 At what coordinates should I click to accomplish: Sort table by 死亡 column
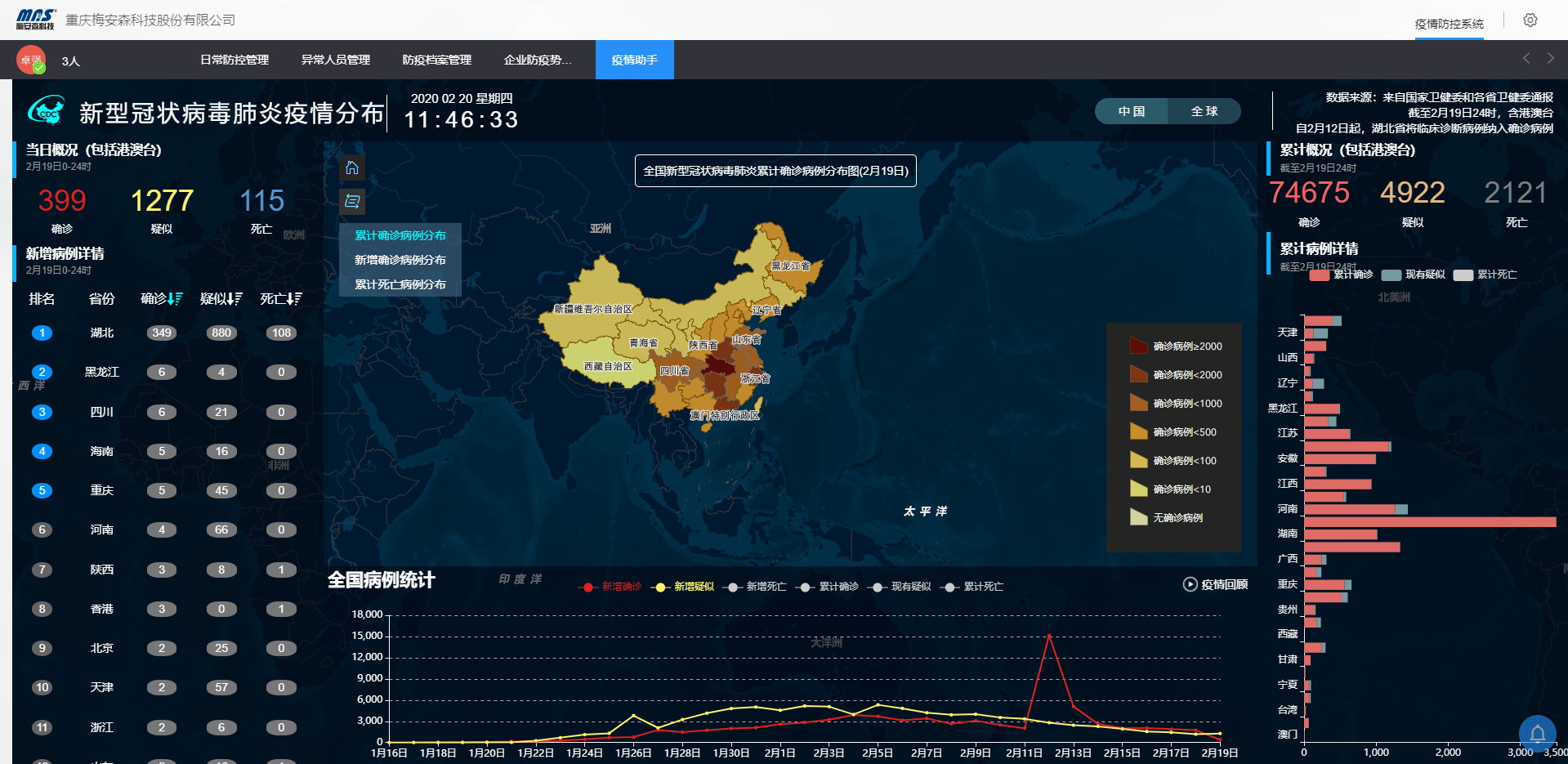[x=281, y=299]
